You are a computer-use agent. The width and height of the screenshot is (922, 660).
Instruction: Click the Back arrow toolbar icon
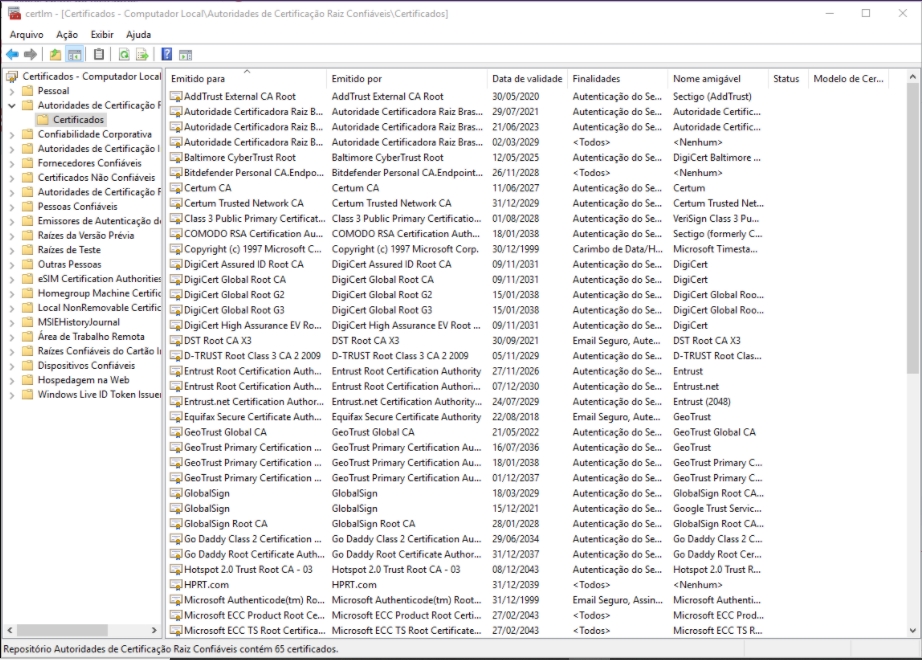(12, 55)
